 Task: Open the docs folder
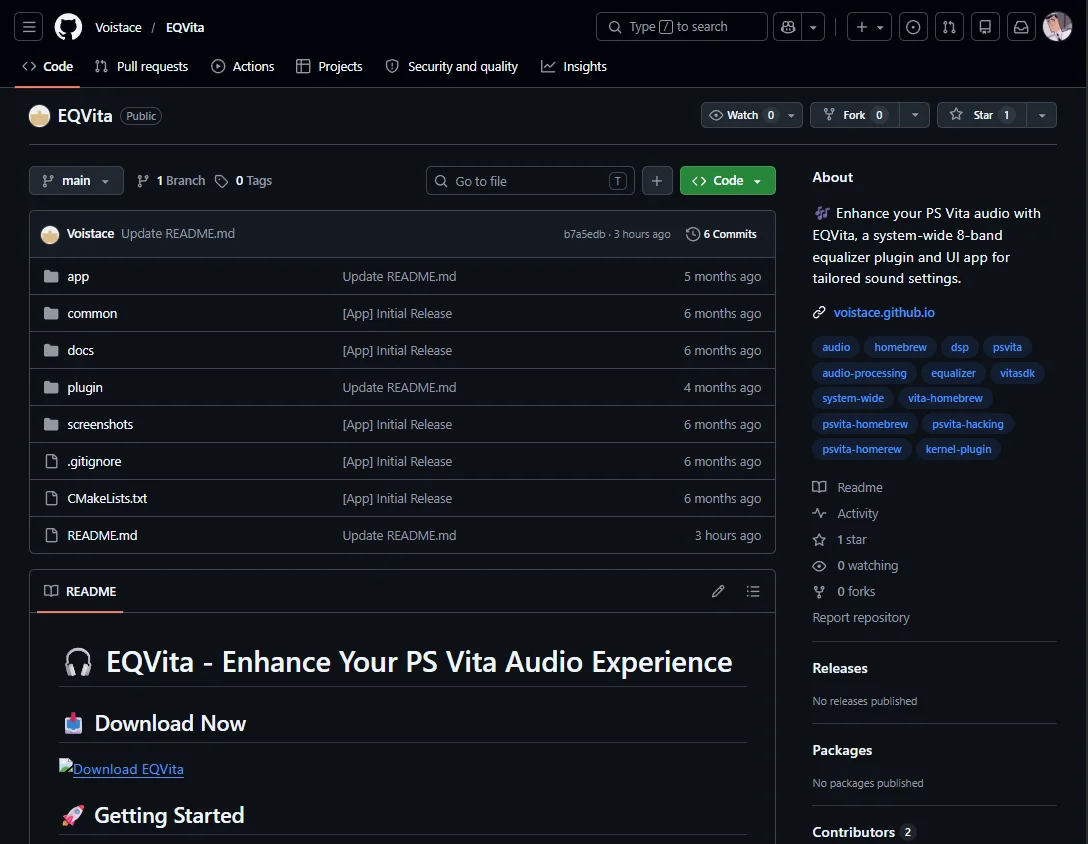tap(80, 351)
